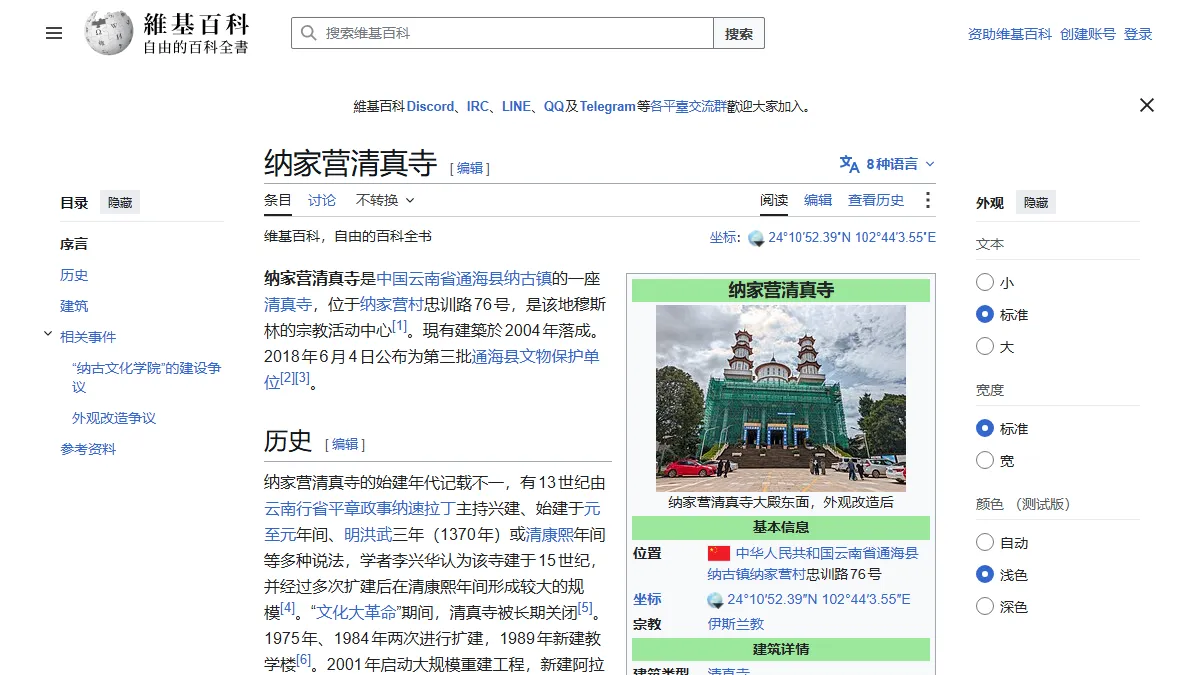
Task: Open the 各平臺交流群 link
Action: 688,106
